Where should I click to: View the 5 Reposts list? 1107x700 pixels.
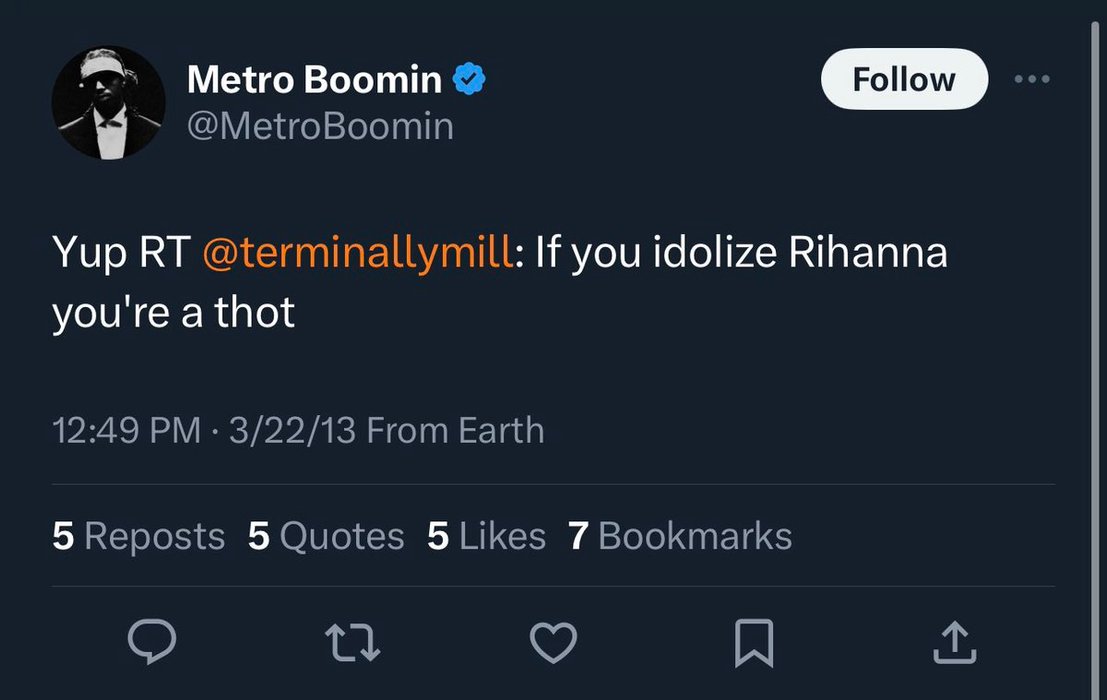click(138, 536)
